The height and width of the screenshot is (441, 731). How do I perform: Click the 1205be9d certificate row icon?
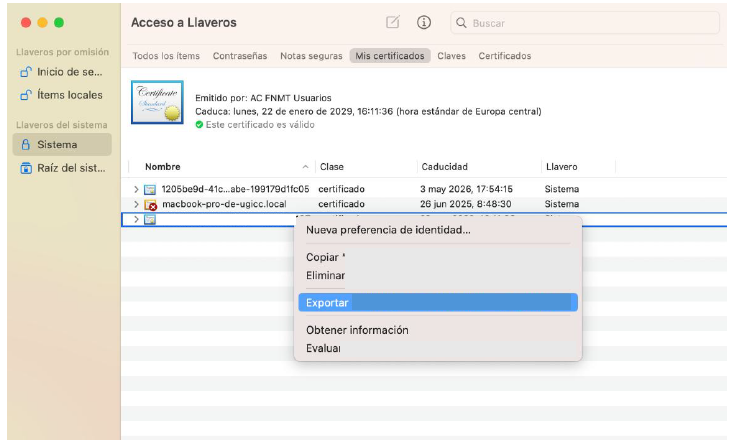pyautogui.click(x=151, y=189)
